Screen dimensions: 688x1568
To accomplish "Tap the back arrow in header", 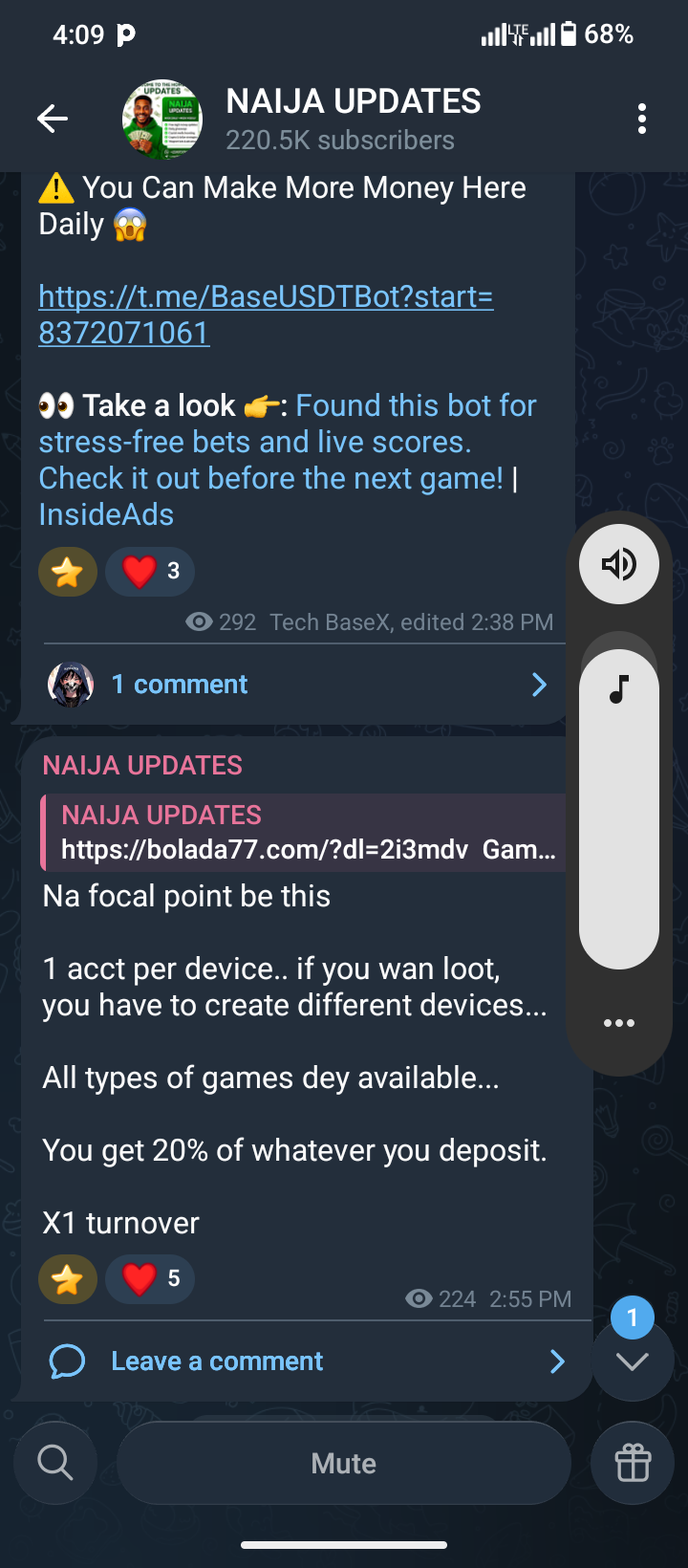I will (x=53, y=119).
